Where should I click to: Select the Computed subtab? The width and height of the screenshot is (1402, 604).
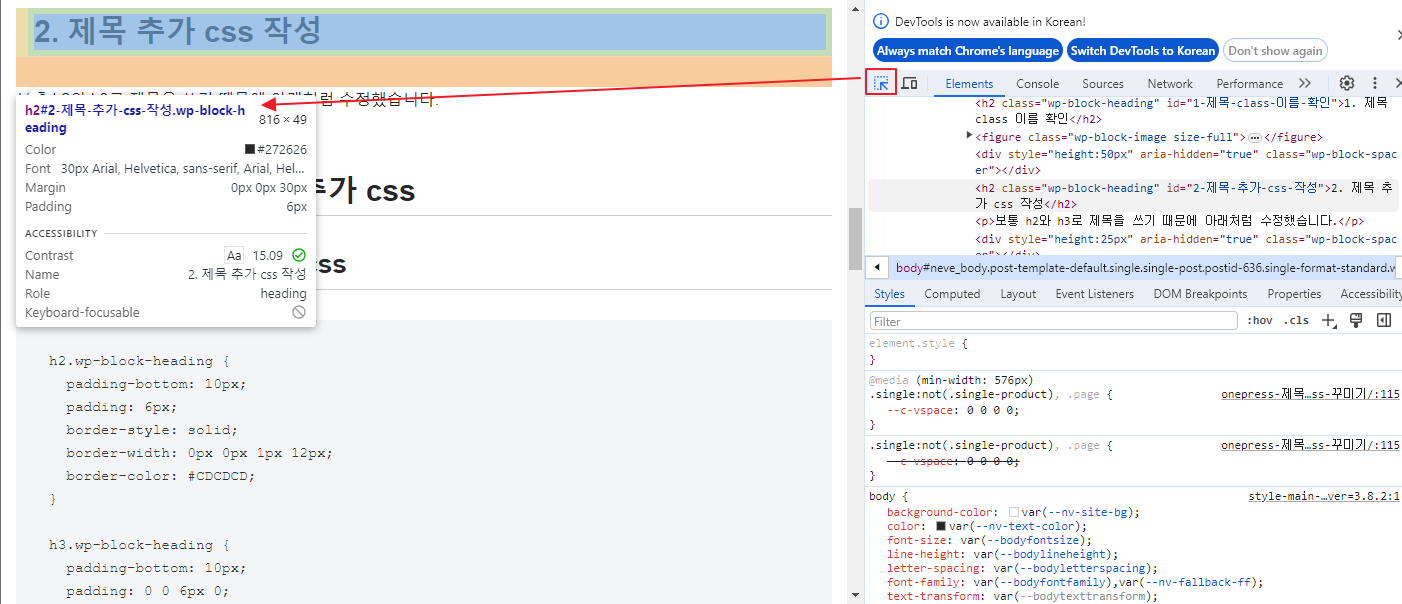click(x=952, y=294)
